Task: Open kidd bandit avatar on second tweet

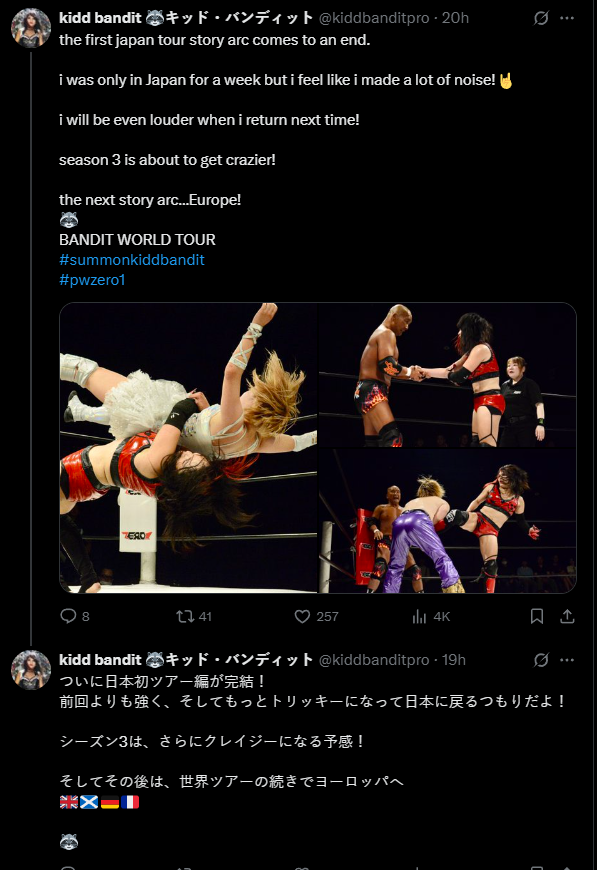Action: coord(31,670)
